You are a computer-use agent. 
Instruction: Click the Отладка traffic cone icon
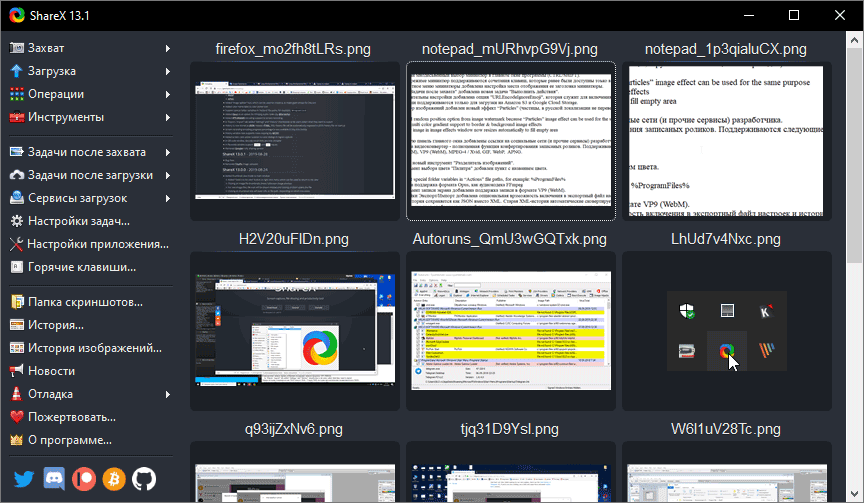pos(17,394)
